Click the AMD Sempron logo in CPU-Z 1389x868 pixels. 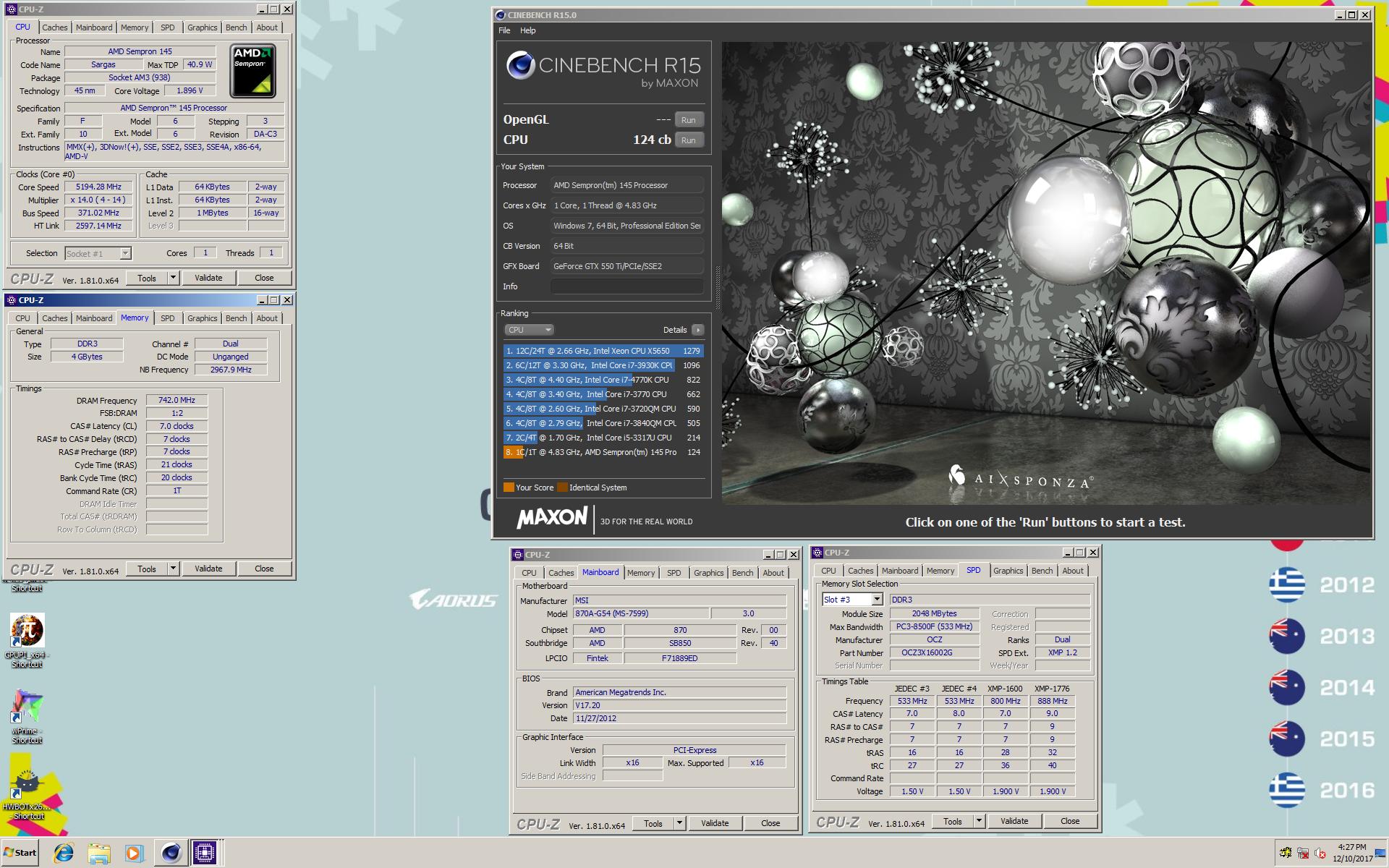[x=252, y=71]
